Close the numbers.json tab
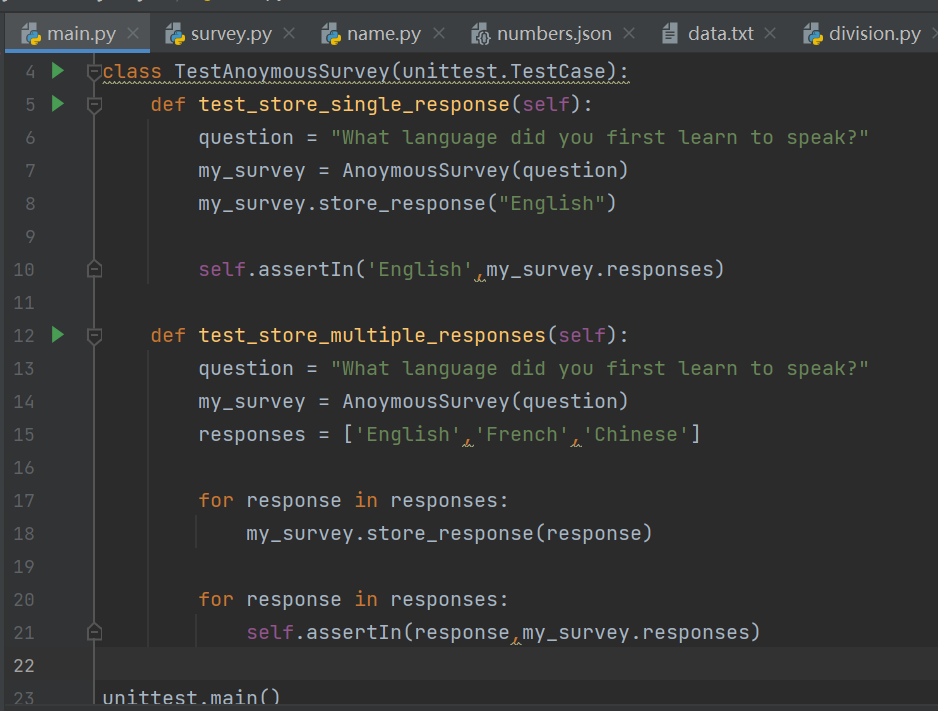Screen dimensions: 938x711 629,34
